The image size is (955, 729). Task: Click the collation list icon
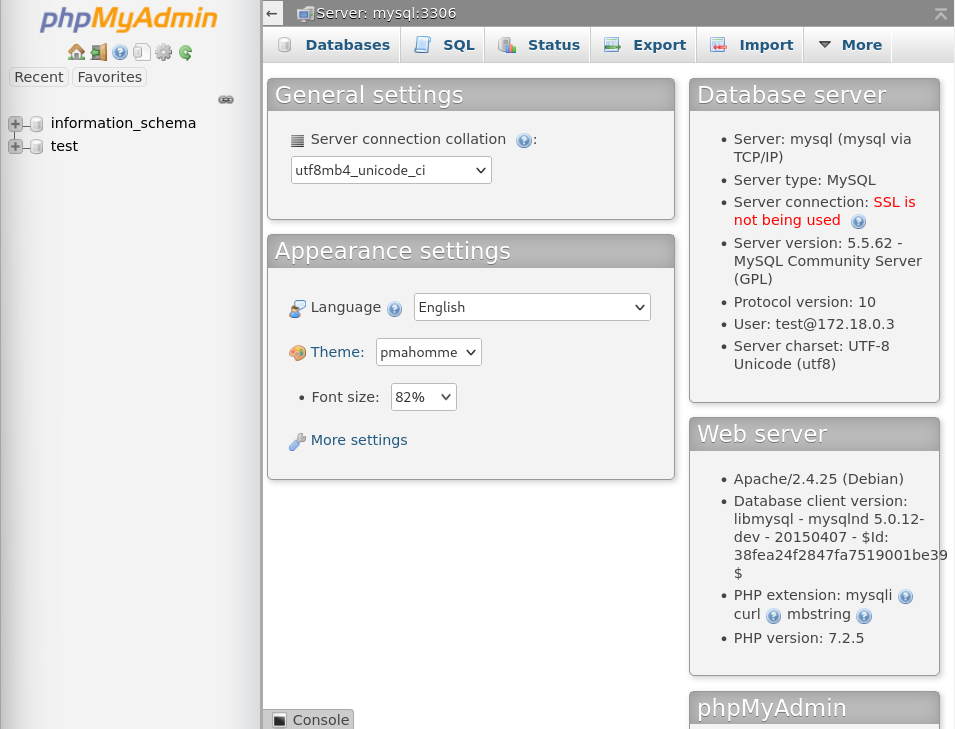tap(297, 141)
